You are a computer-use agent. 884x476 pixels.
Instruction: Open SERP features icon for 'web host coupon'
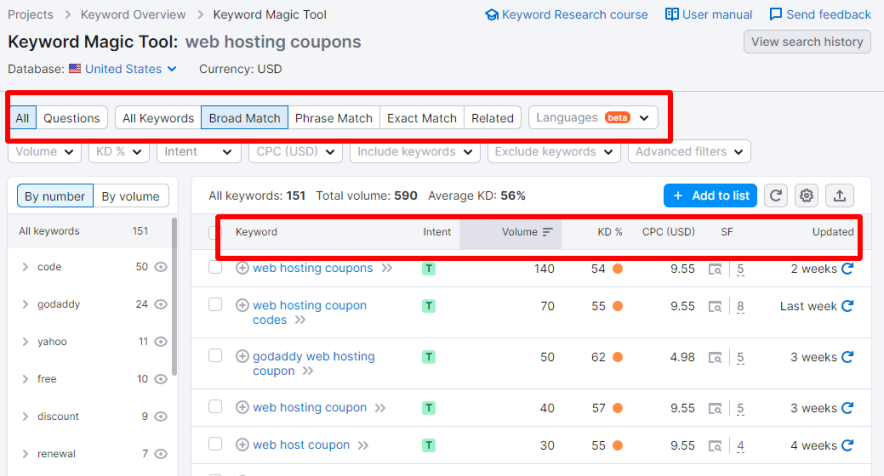pos(715,446)
